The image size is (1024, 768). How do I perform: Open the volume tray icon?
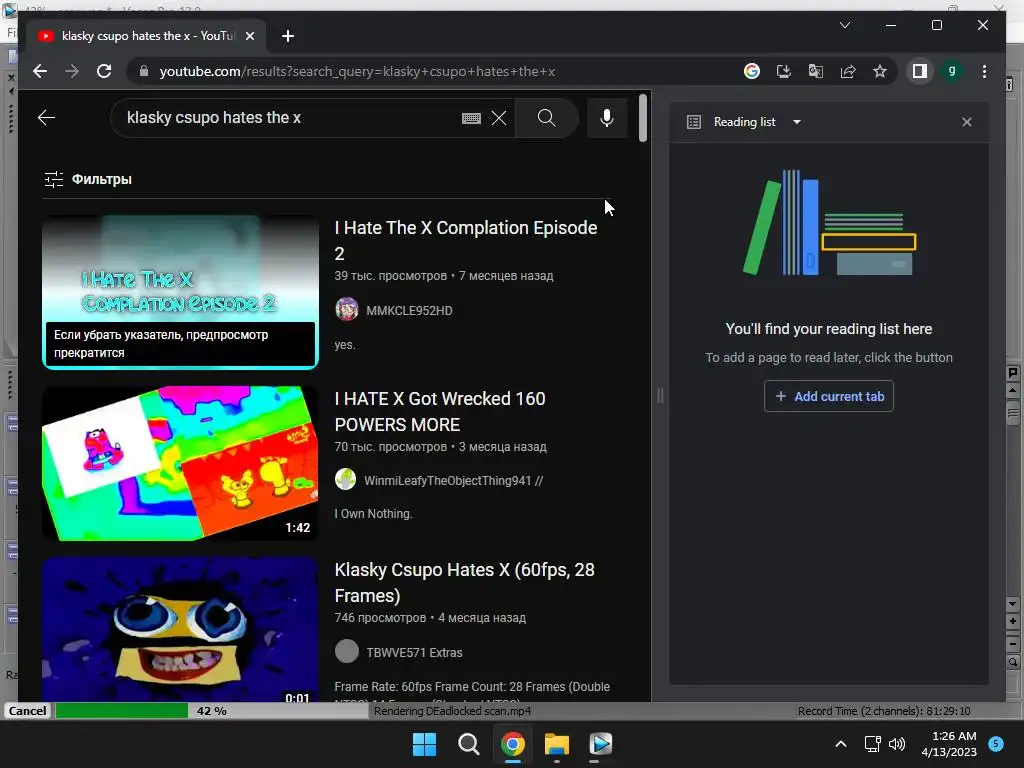tap(897, 744)
